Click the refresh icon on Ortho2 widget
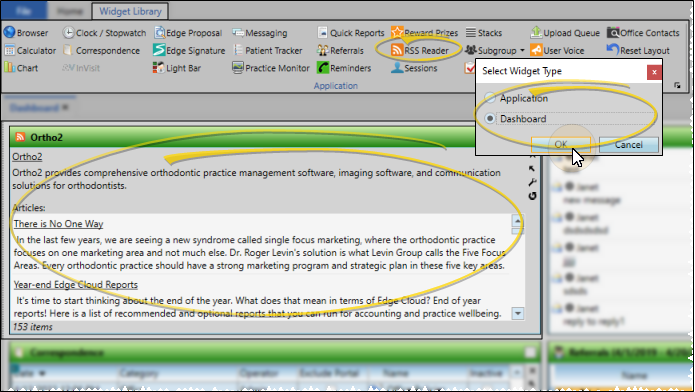 (x=532, y=196)
